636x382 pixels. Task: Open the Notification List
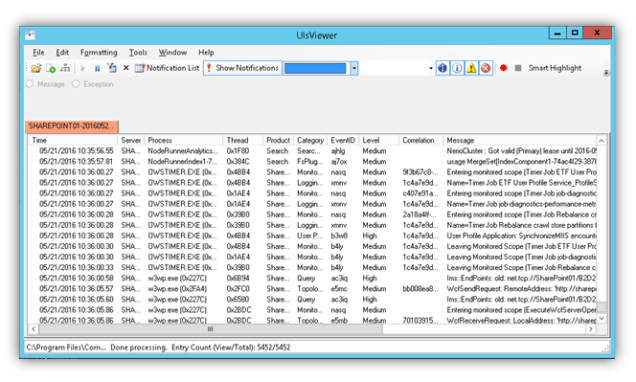168,68
